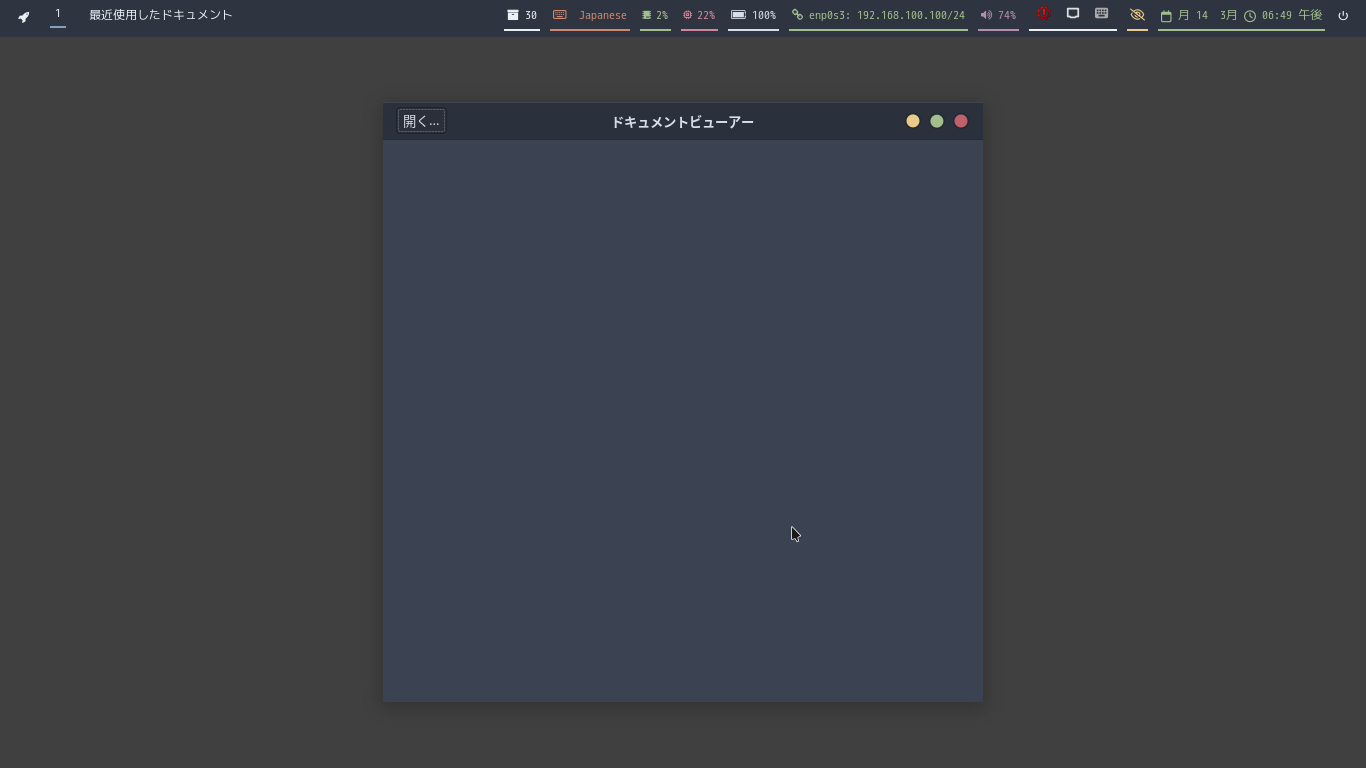Click the 最近使用したドキュメント window title

(160, 15)
